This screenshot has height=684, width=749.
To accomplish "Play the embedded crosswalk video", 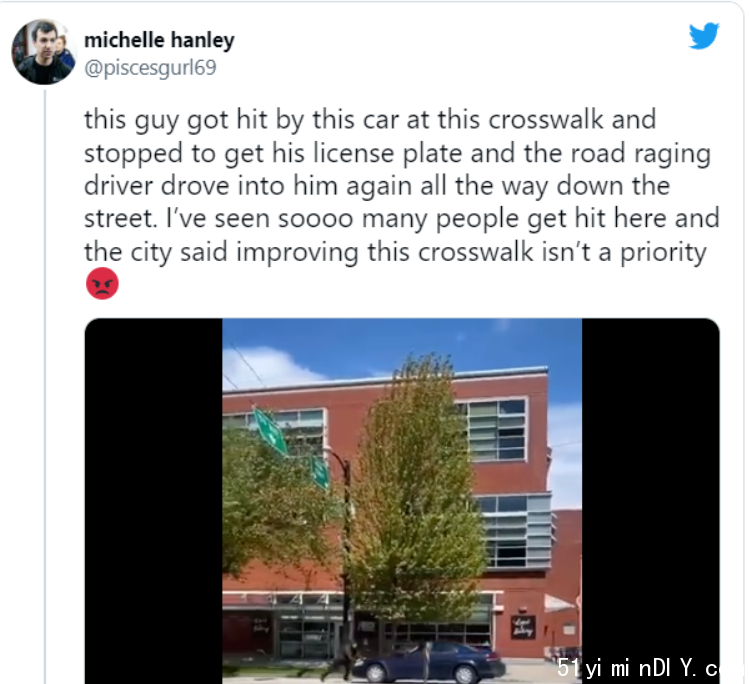I will 402,501.
